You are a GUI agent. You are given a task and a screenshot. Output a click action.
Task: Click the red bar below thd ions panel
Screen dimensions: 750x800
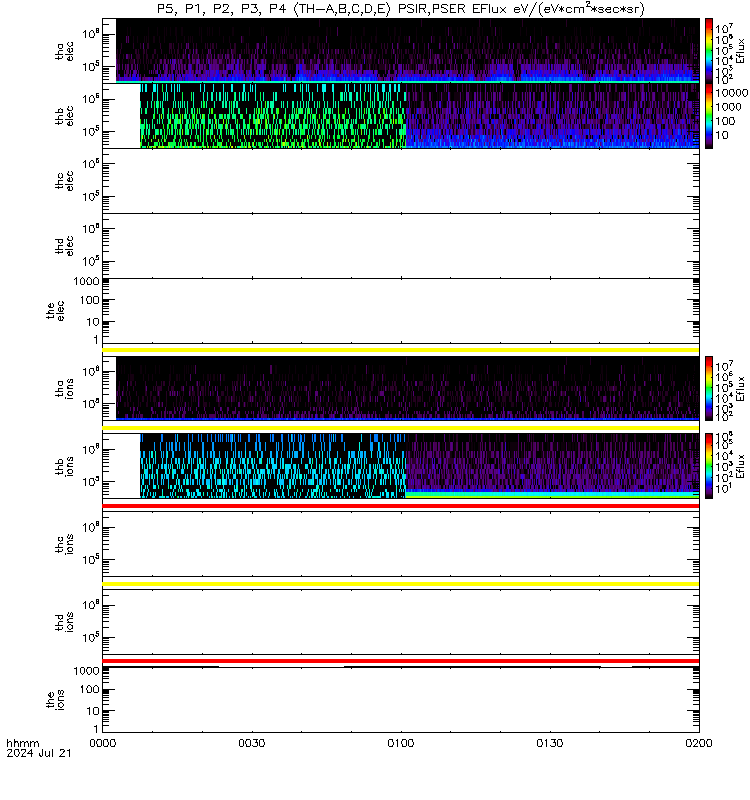pyautogui.click(x=401, y=661)
